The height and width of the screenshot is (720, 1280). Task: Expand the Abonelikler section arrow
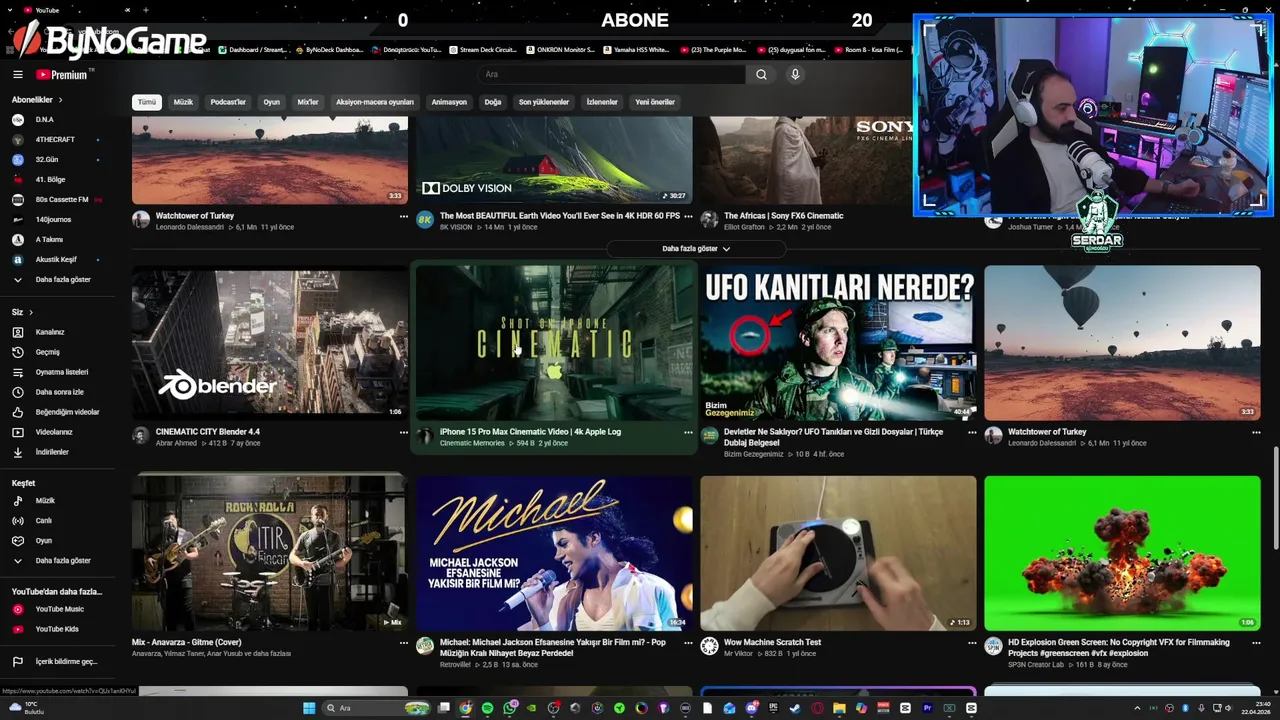[60, 100]
